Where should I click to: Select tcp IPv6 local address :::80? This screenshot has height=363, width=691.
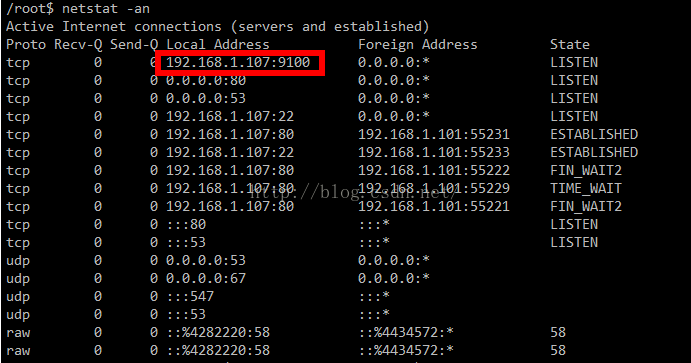[x=187, y=225]
